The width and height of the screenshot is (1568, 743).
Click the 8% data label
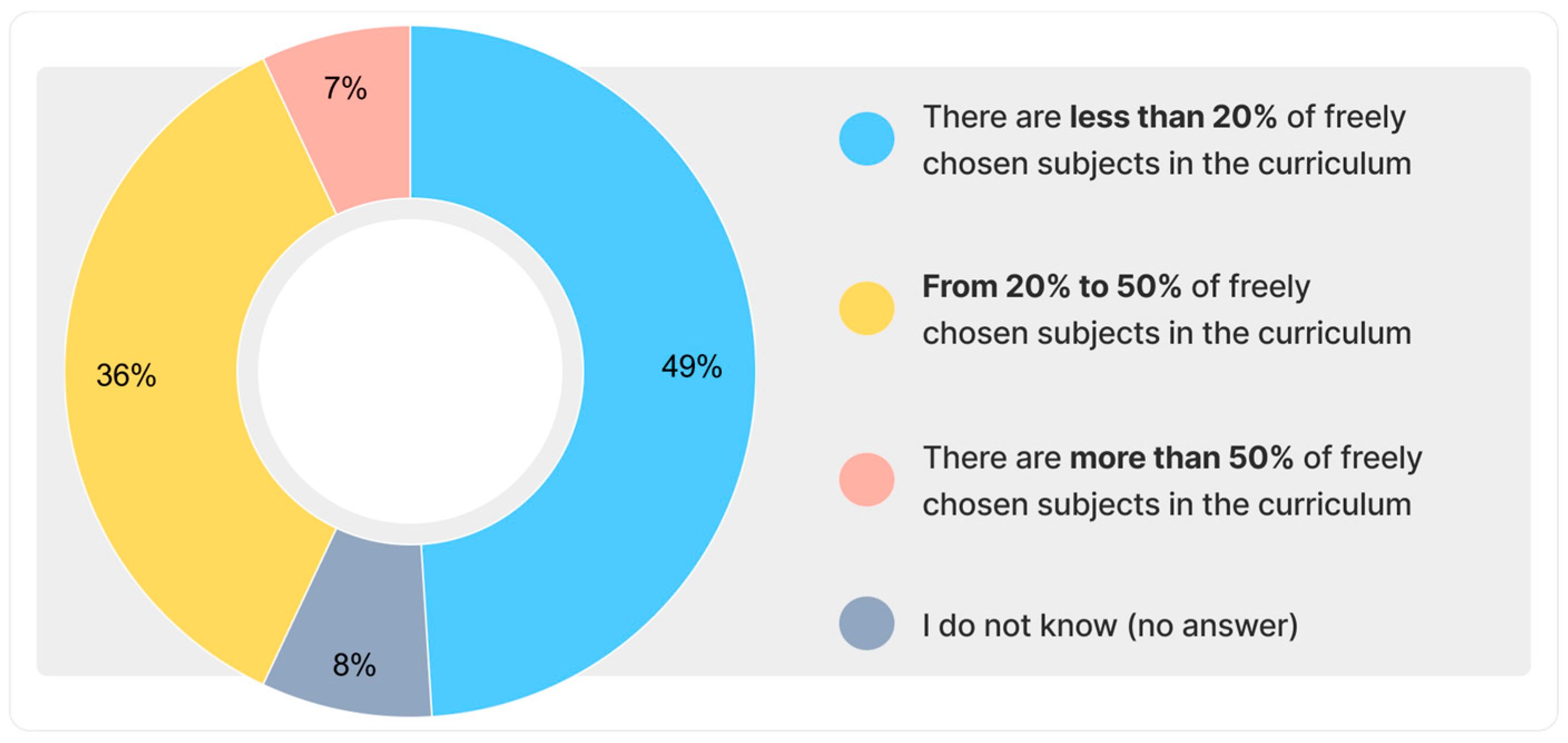coord(354,665)
